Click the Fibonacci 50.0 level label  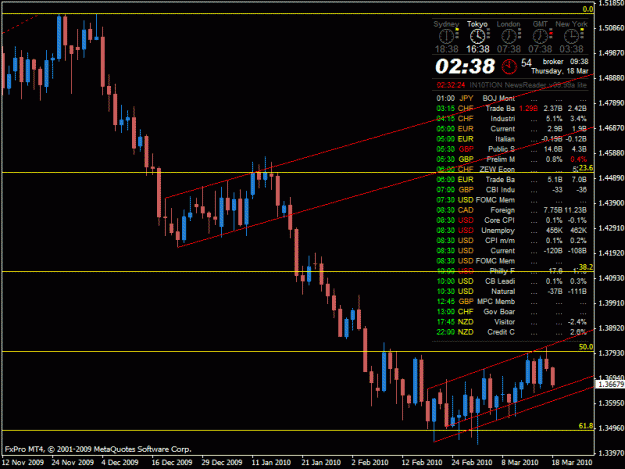(x=586, y=347)
